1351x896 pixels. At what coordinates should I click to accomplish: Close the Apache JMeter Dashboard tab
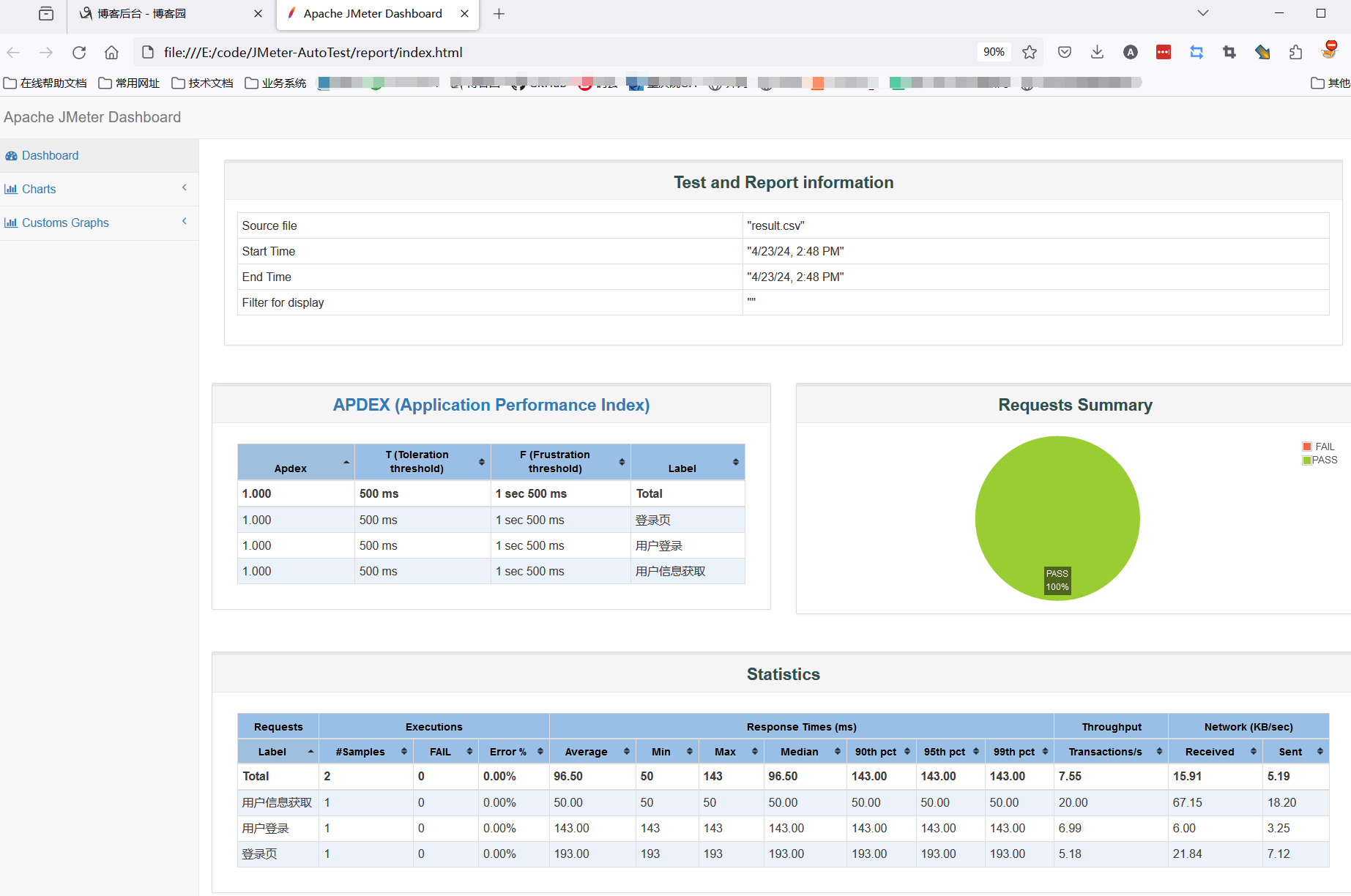(x=464, y=14)
